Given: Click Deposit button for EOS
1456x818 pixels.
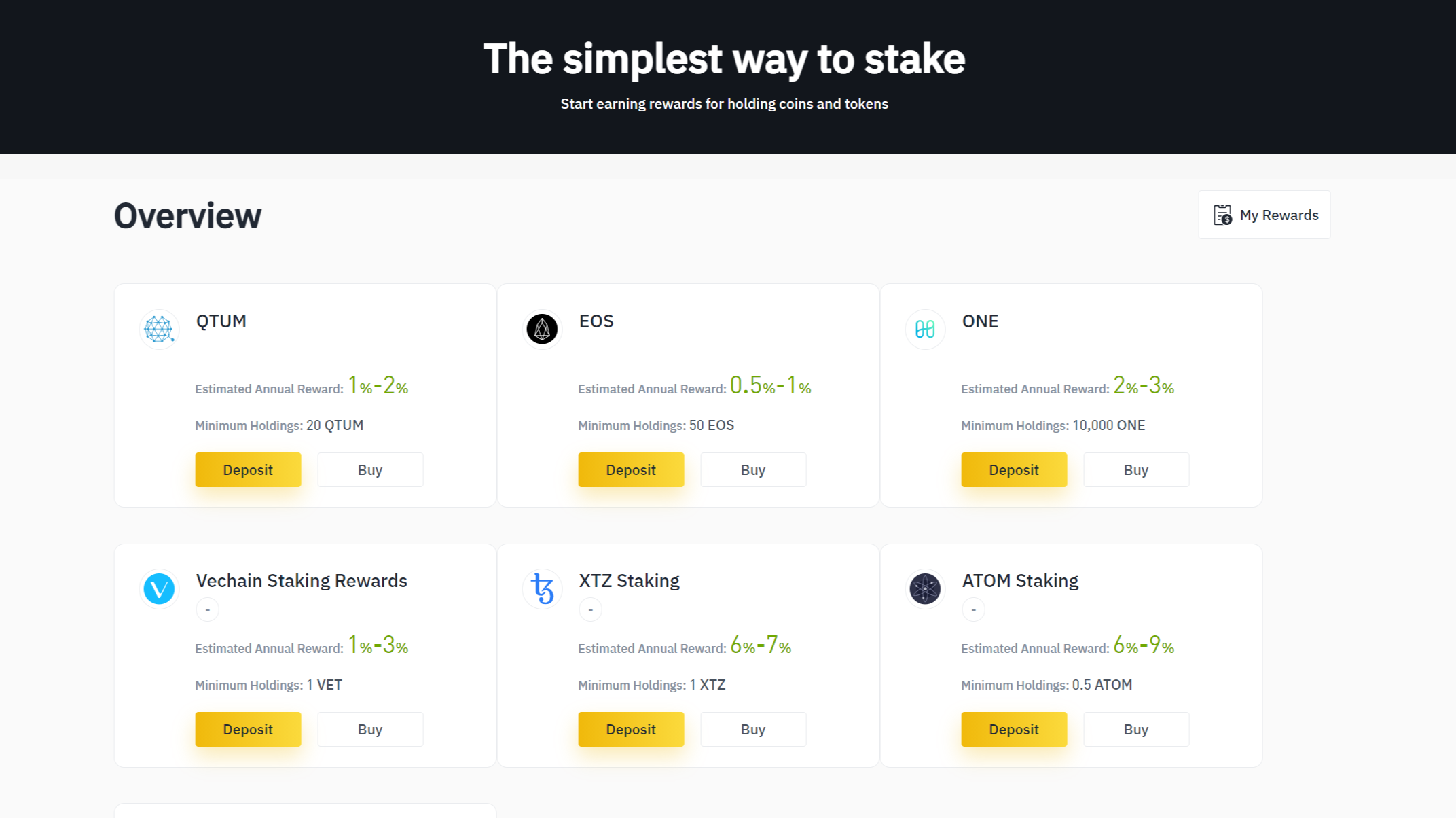Looking at the screenshot, I should pos(631,469).
